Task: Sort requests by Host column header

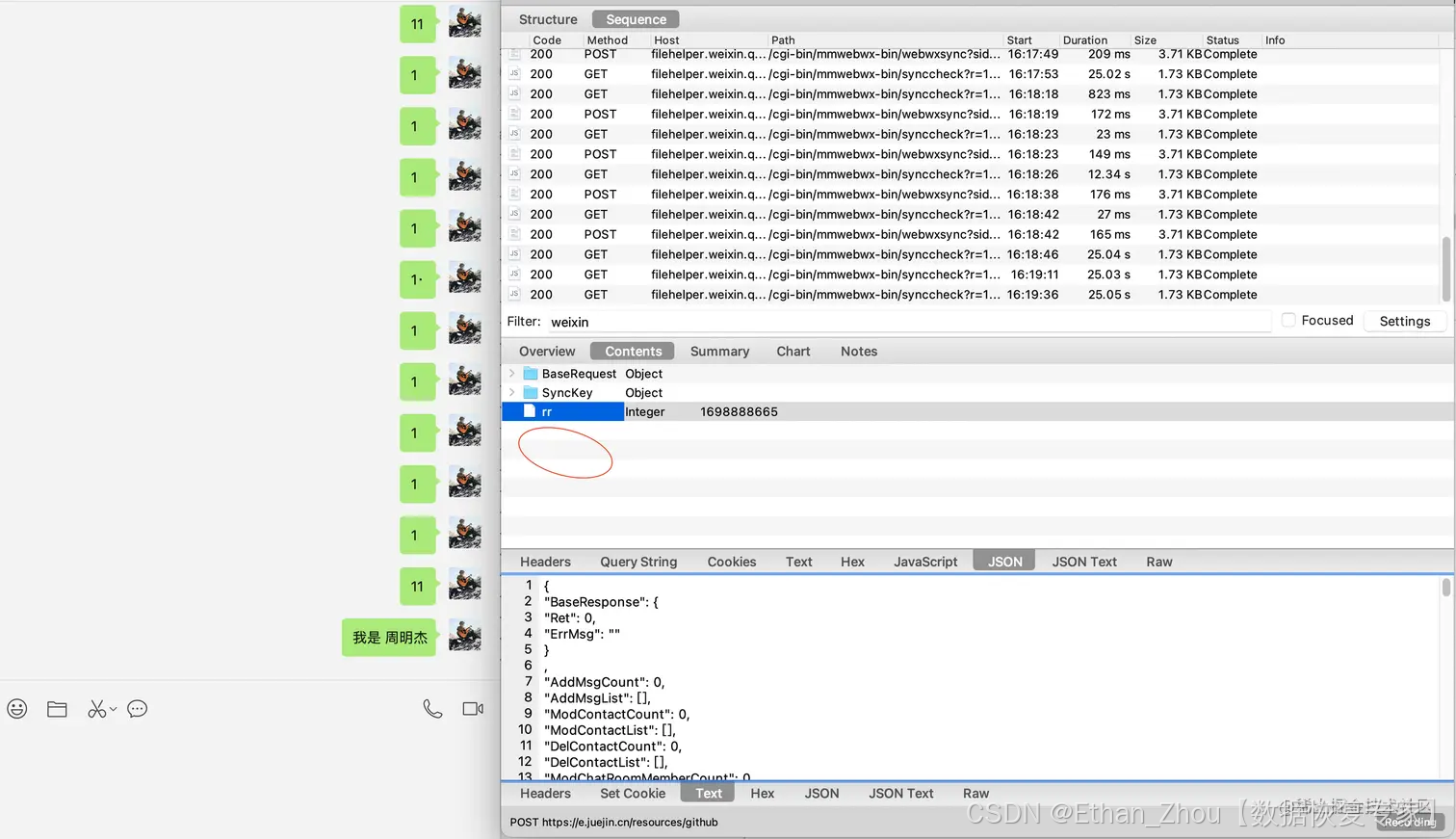Action: coord(666,40)
